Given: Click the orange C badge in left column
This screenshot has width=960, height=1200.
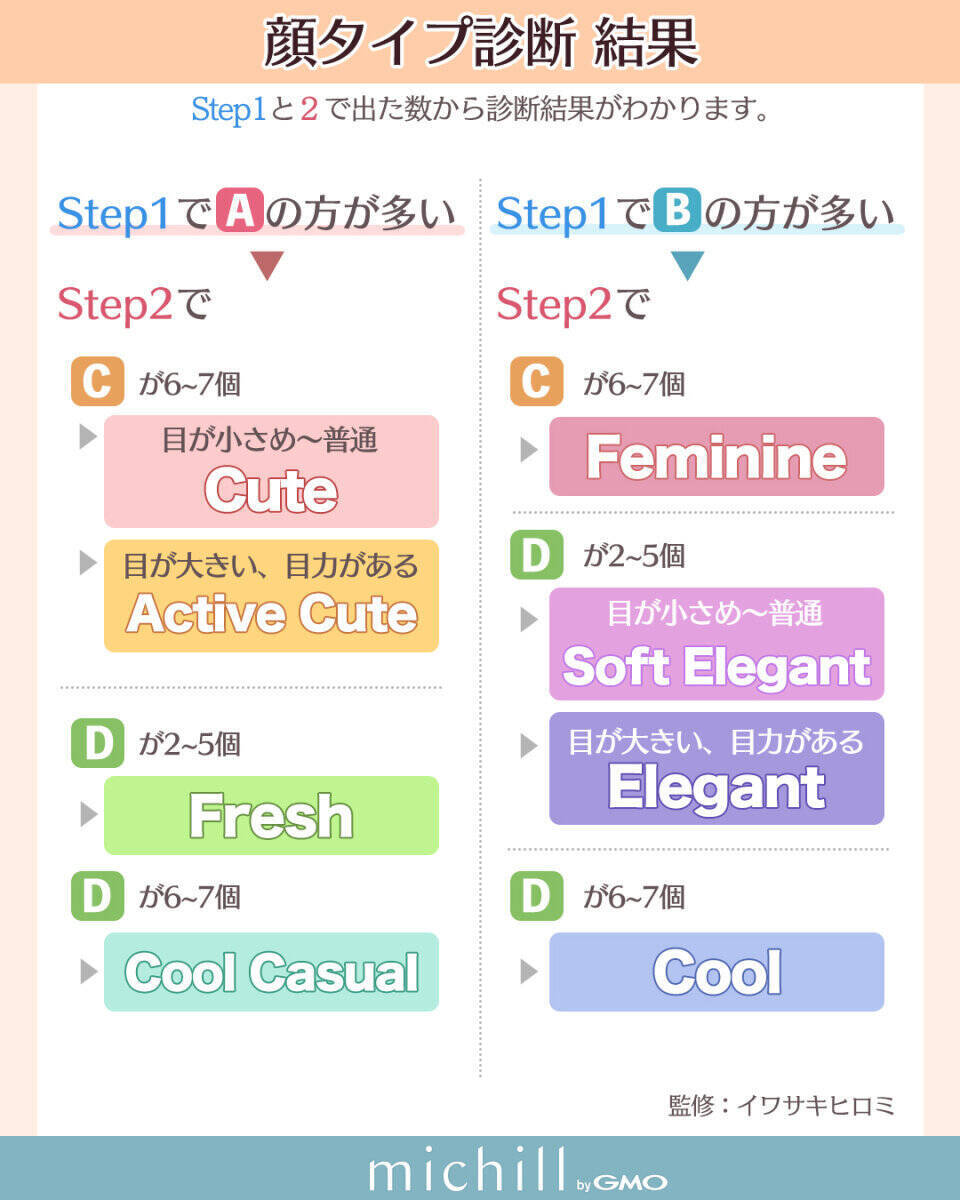Looking at the screenshot, I should (x=97, y=383).
